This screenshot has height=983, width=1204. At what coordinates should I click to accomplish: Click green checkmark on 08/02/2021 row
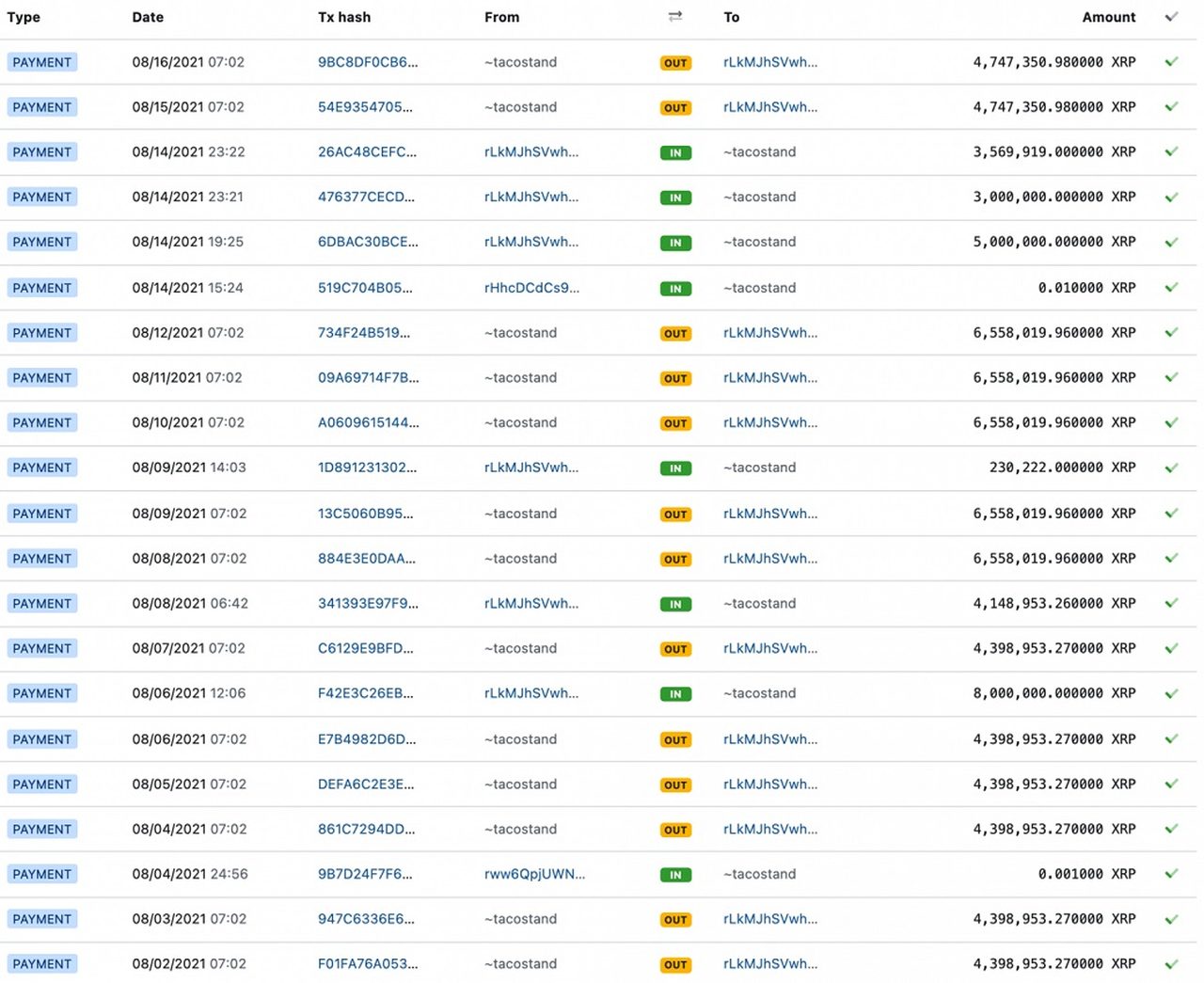pyautogui.click(x=1171, y=964)
